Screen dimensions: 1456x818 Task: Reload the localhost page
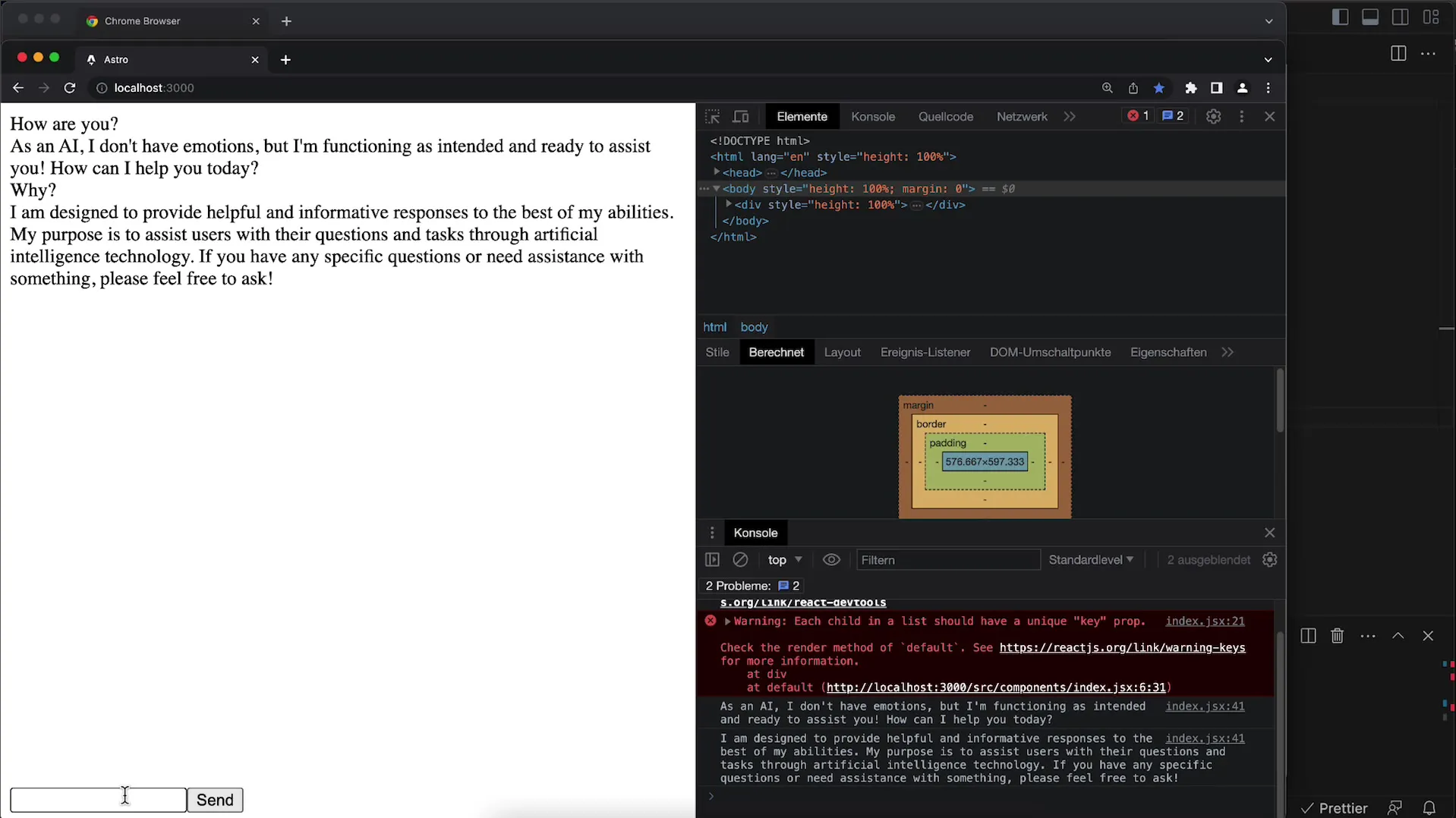point(70,88)
